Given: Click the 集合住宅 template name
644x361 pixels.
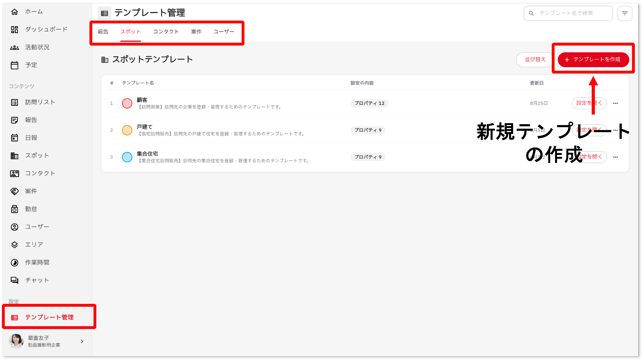Looking at the screenshot, I should point(147,153).
